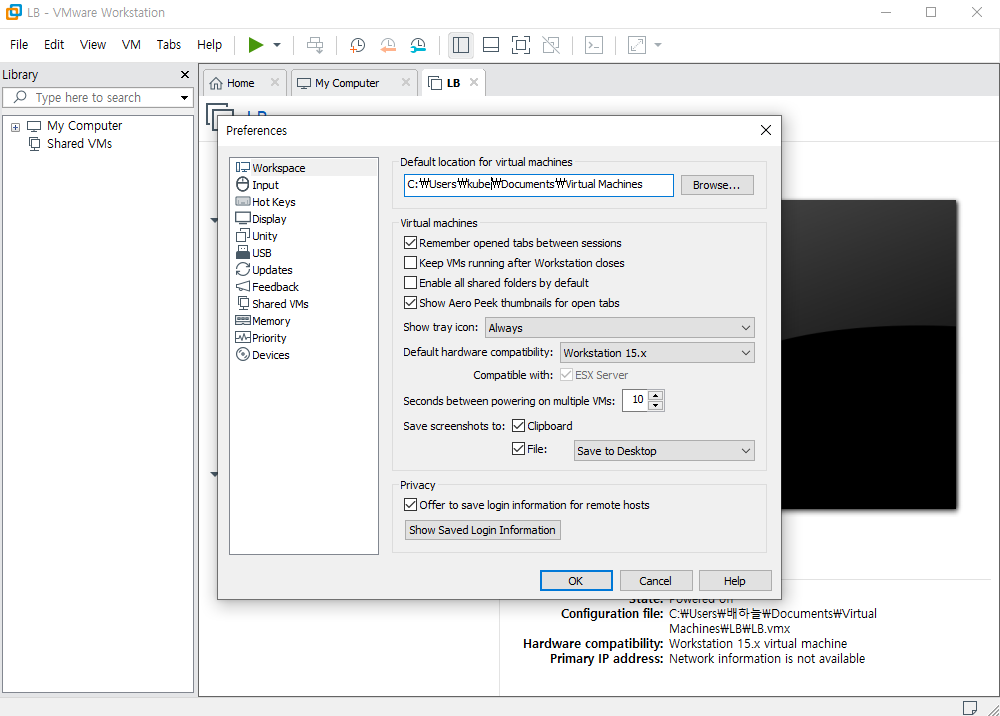This screenshot has height=716, width=1000.
Task: Confirm preferences with OK button
Action: pyautogui.click(x=576, y=581)
